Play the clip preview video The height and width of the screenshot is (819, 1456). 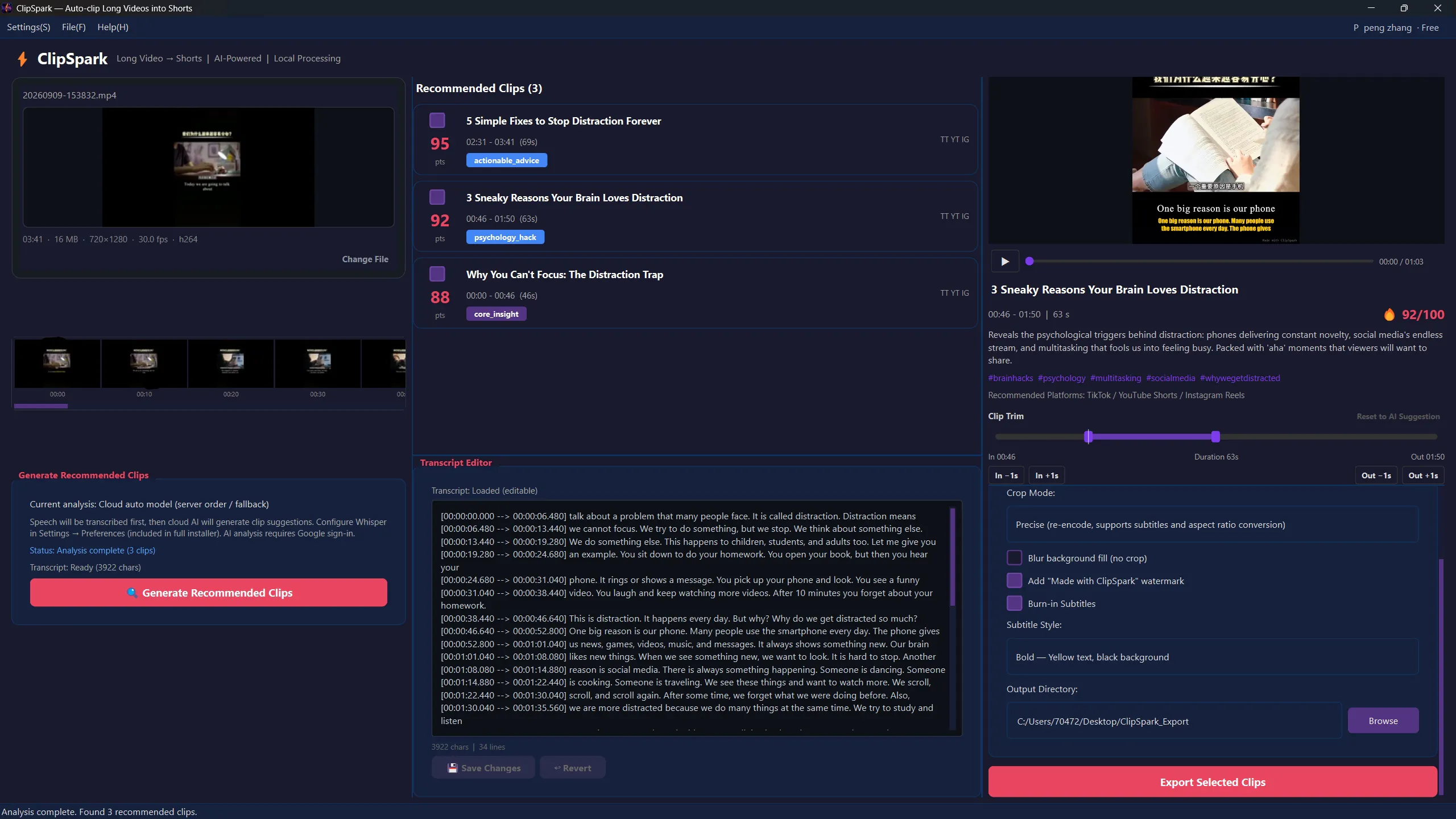tap(1005, 262)
